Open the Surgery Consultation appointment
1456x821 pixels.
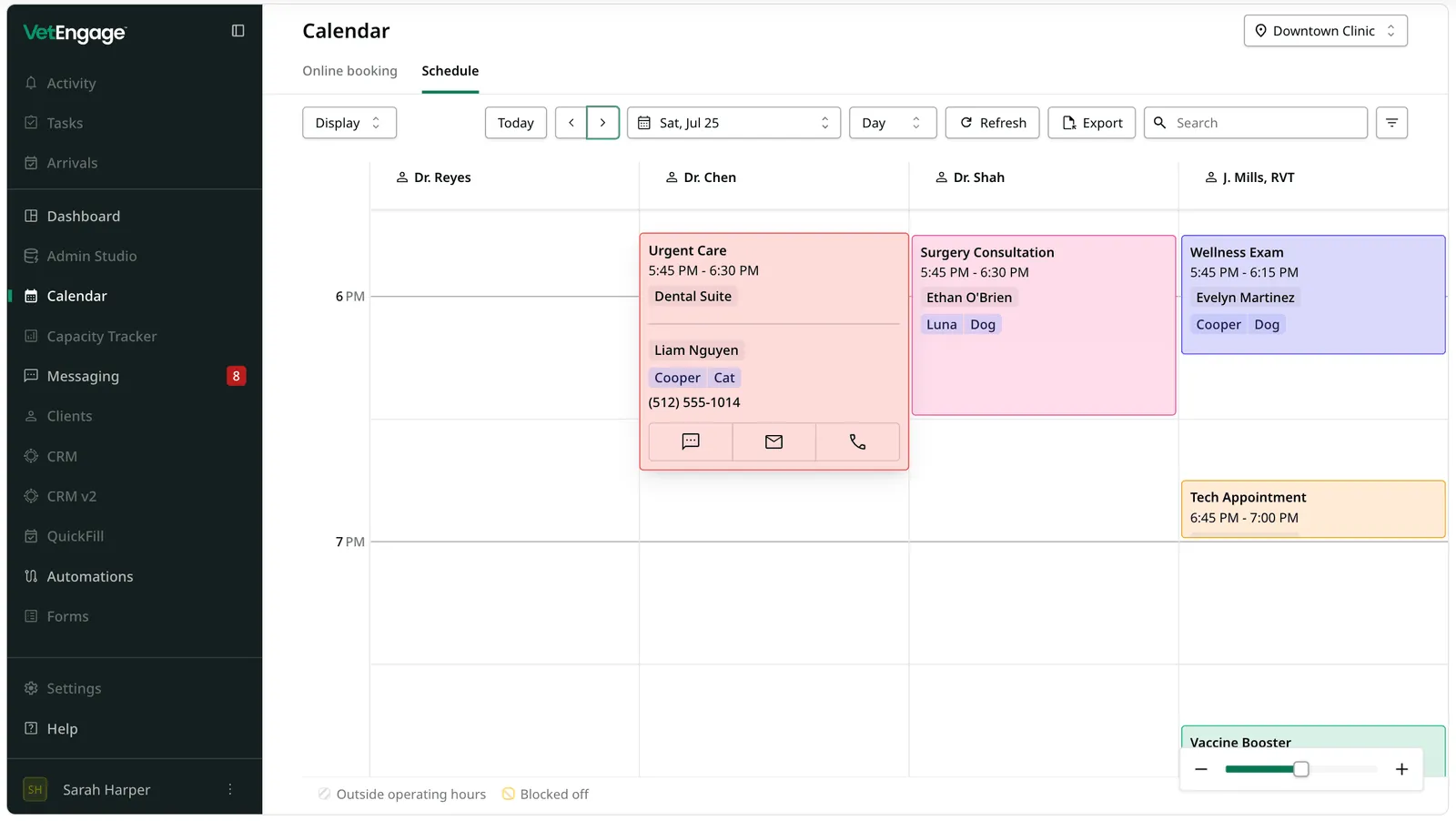[x=1044, y=326]
